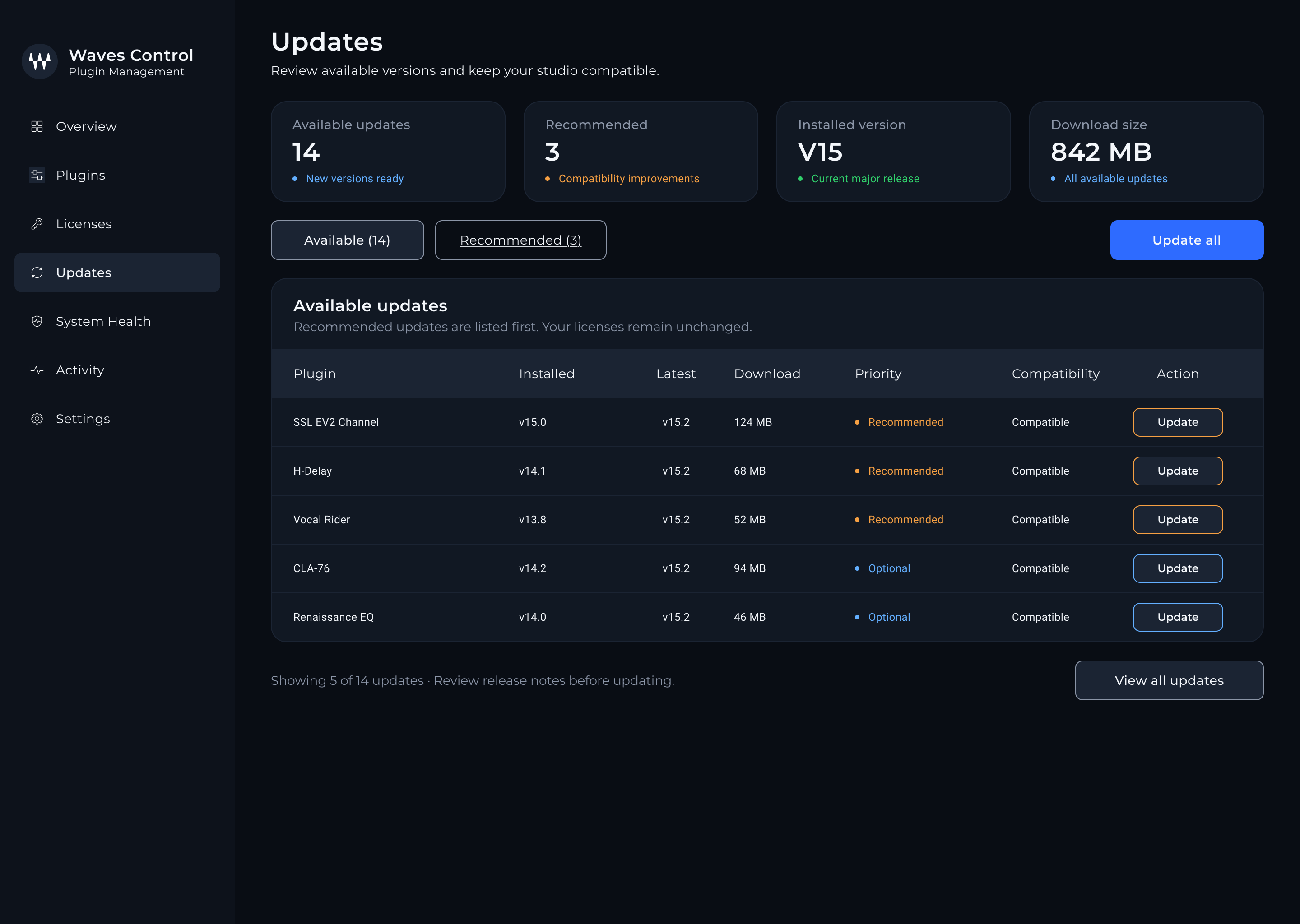The height and width of the screenshot is (924, 1300).
Task: Go to the Plugins section
Action: coord(117,175)
